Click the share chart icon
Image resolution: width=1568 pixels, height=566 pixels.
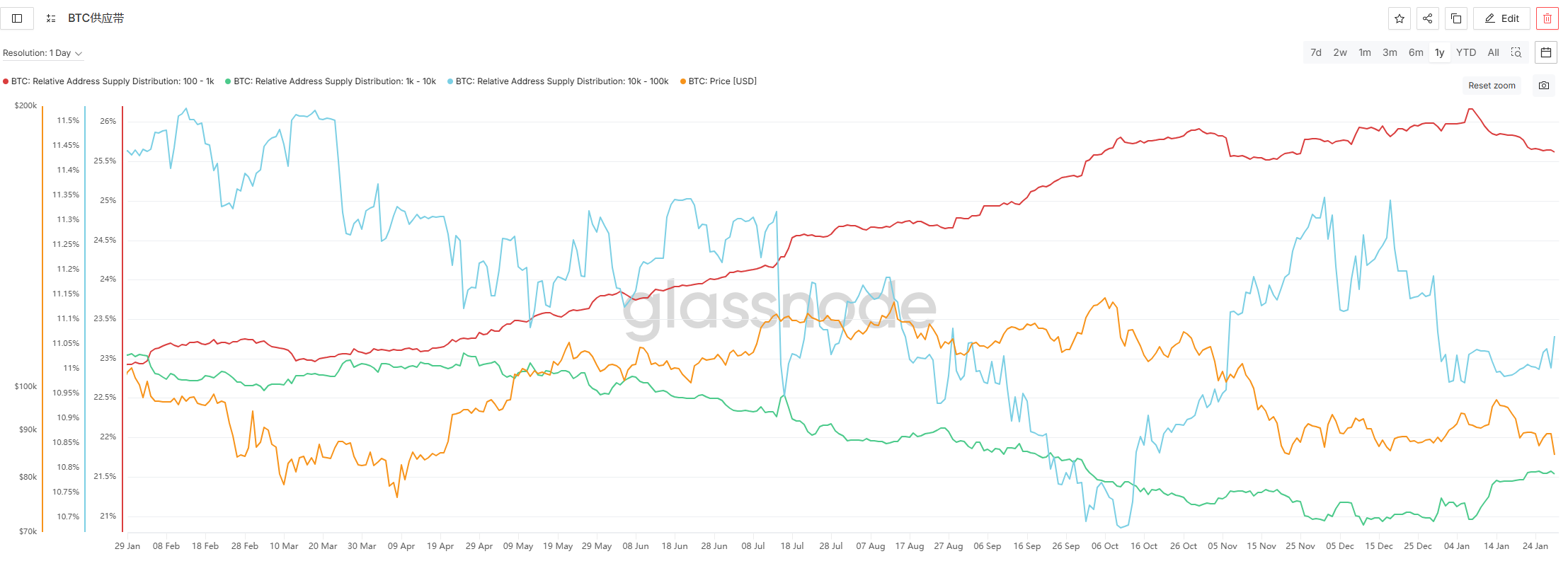tap(1427, 18)
